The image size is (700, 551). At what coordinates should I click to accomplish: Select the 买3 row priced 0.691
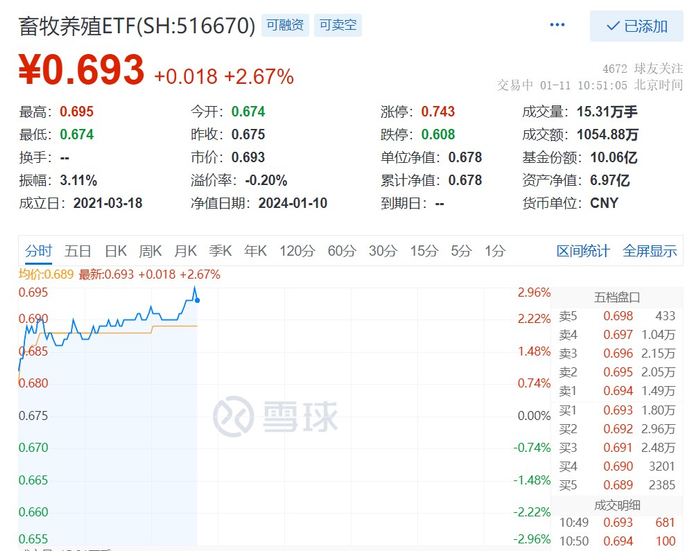pyautogui.click(x=617, y=448)
